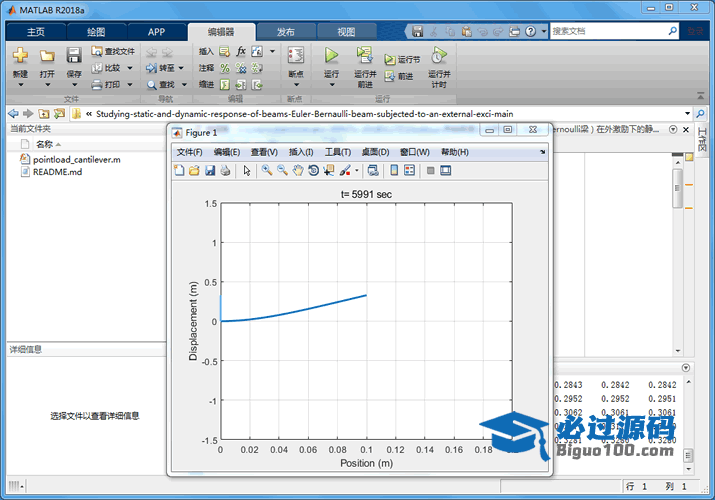Click the back arrow in the folder toolbar
The width and height of the screenshot is (715, 500).
14,113
